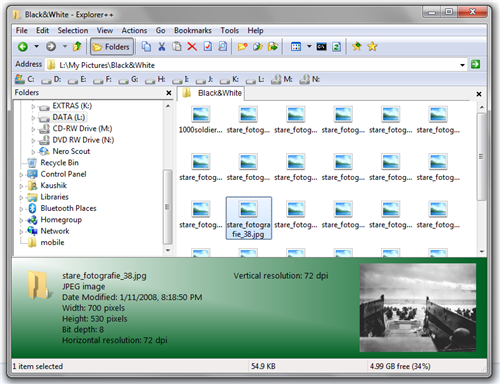Select Bluetooth Places in tree

[68, 208]
